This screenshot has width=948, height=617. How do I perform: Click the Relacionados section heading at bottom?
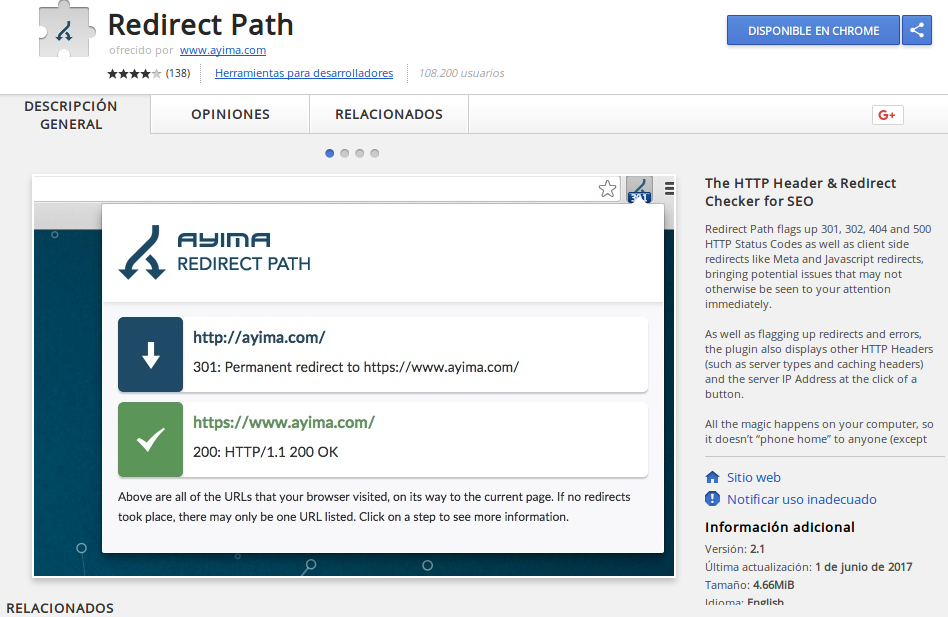tap(60, 608)
